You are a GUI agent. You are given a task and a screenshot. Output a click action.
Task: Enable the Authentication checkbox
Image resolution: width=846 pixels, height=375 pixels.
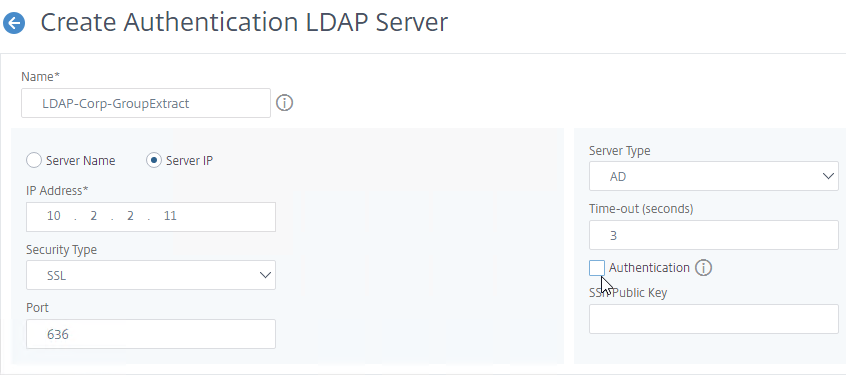tap(597, 268)
